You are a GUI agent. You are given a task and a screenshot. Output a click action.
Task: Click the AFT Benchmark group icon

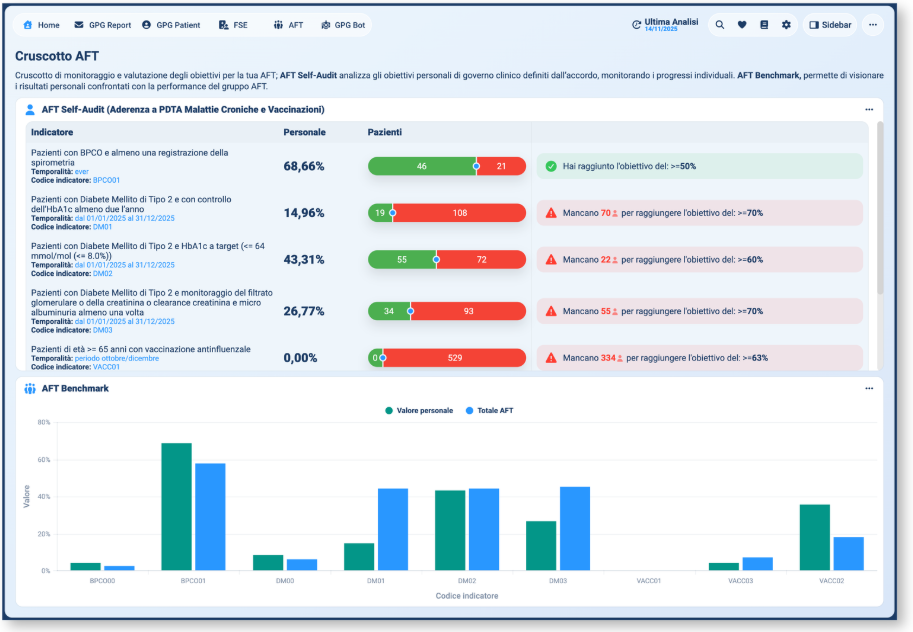click(30, 388)
